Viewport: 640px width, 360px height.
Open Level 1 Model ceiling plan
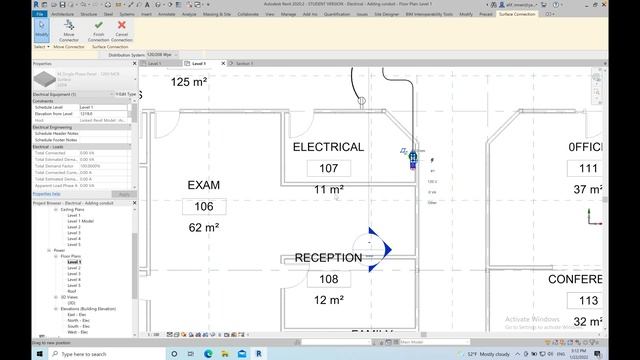pos(80,221)
